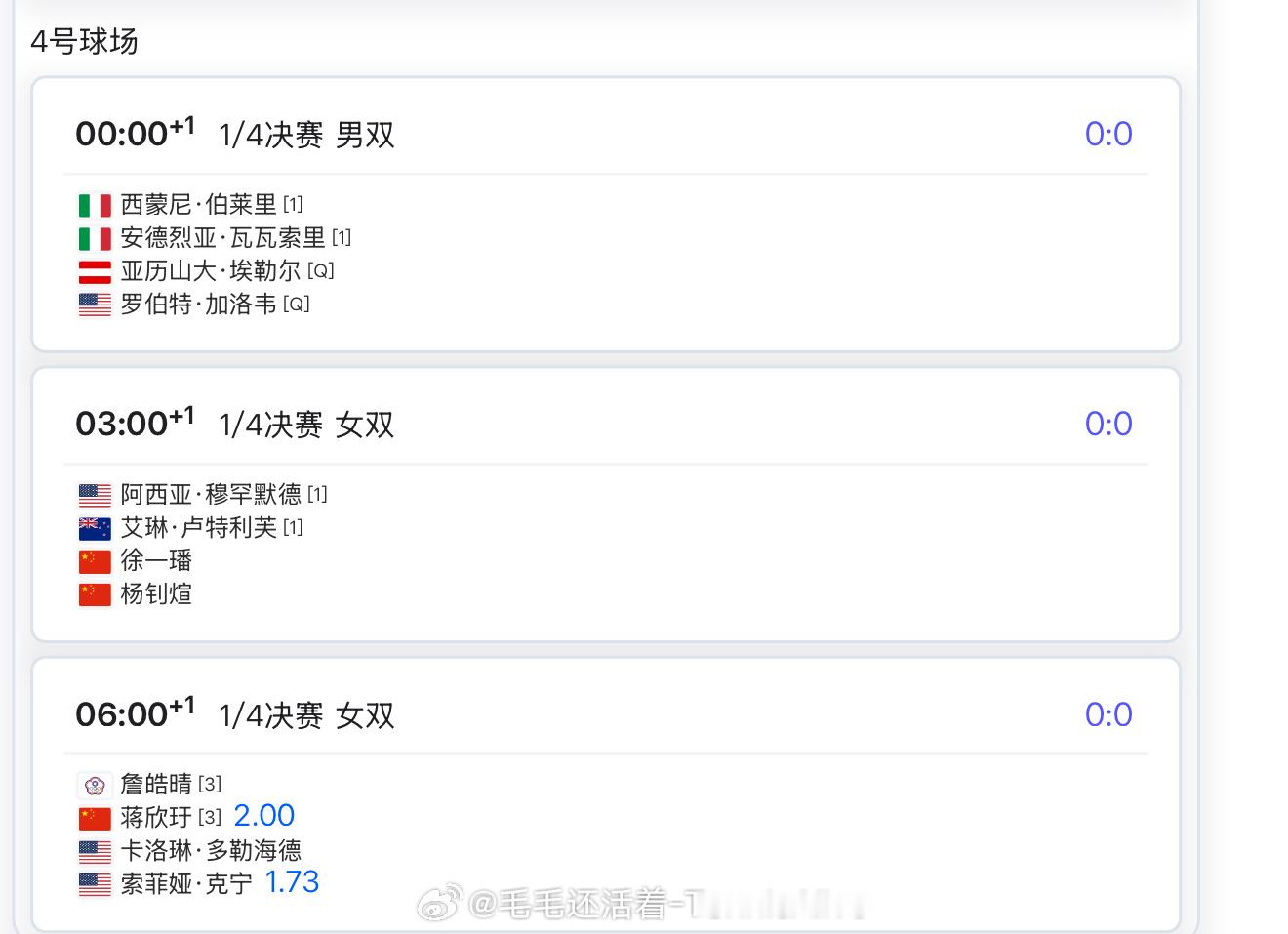Click New Zealand flag beside 艾琳·卢特利芙
1288x934 pixels.
coord(95,528)
